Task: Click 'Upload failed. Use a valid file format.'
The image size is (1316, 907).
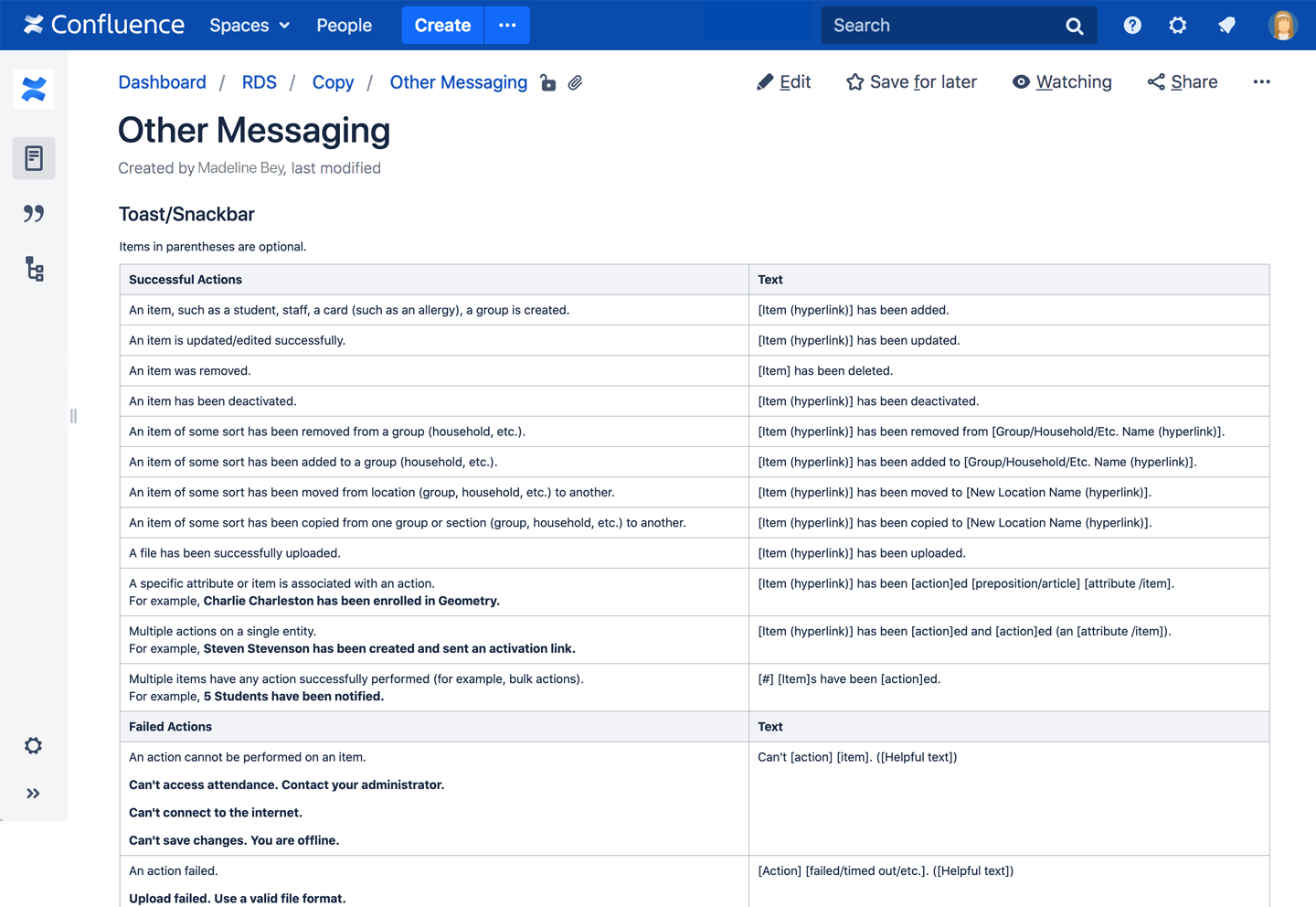Action: 238,899
